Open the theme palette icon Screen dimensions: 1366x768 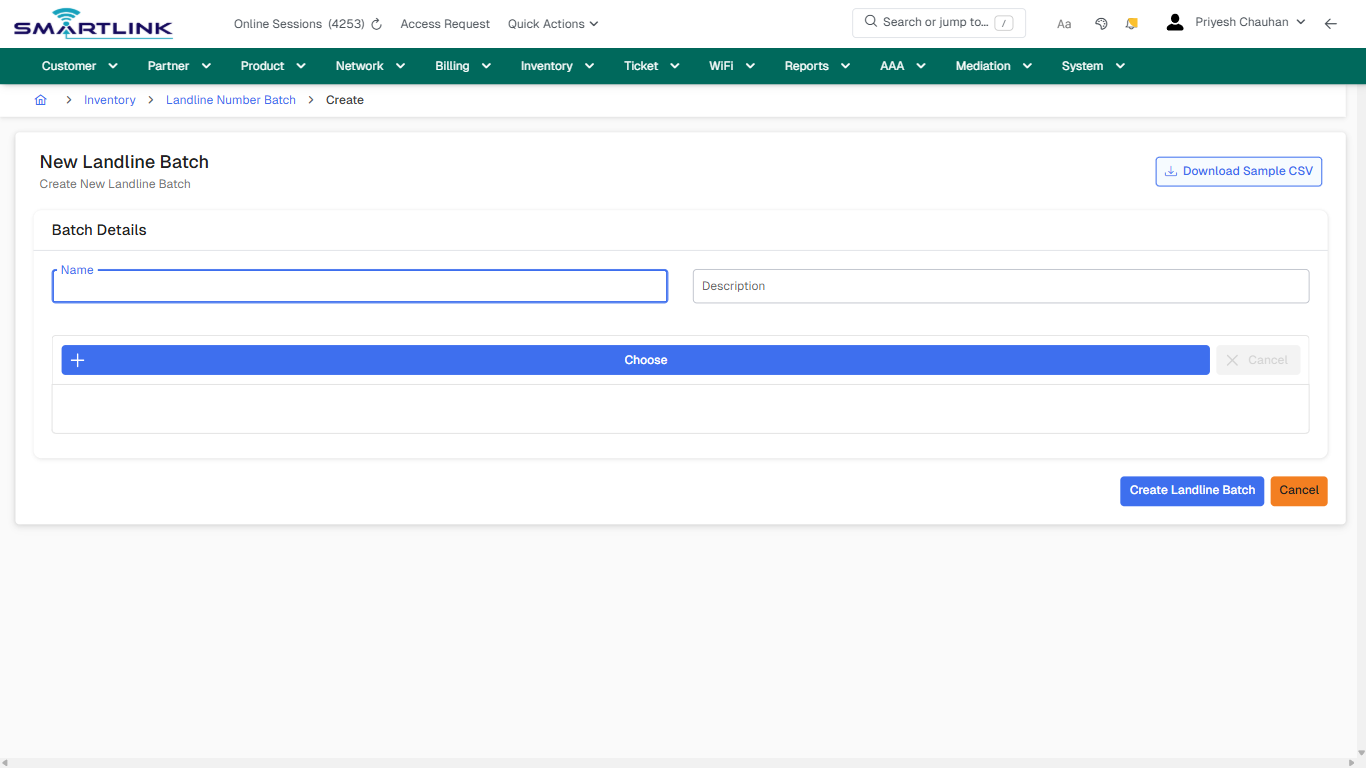click(1101, 23)
